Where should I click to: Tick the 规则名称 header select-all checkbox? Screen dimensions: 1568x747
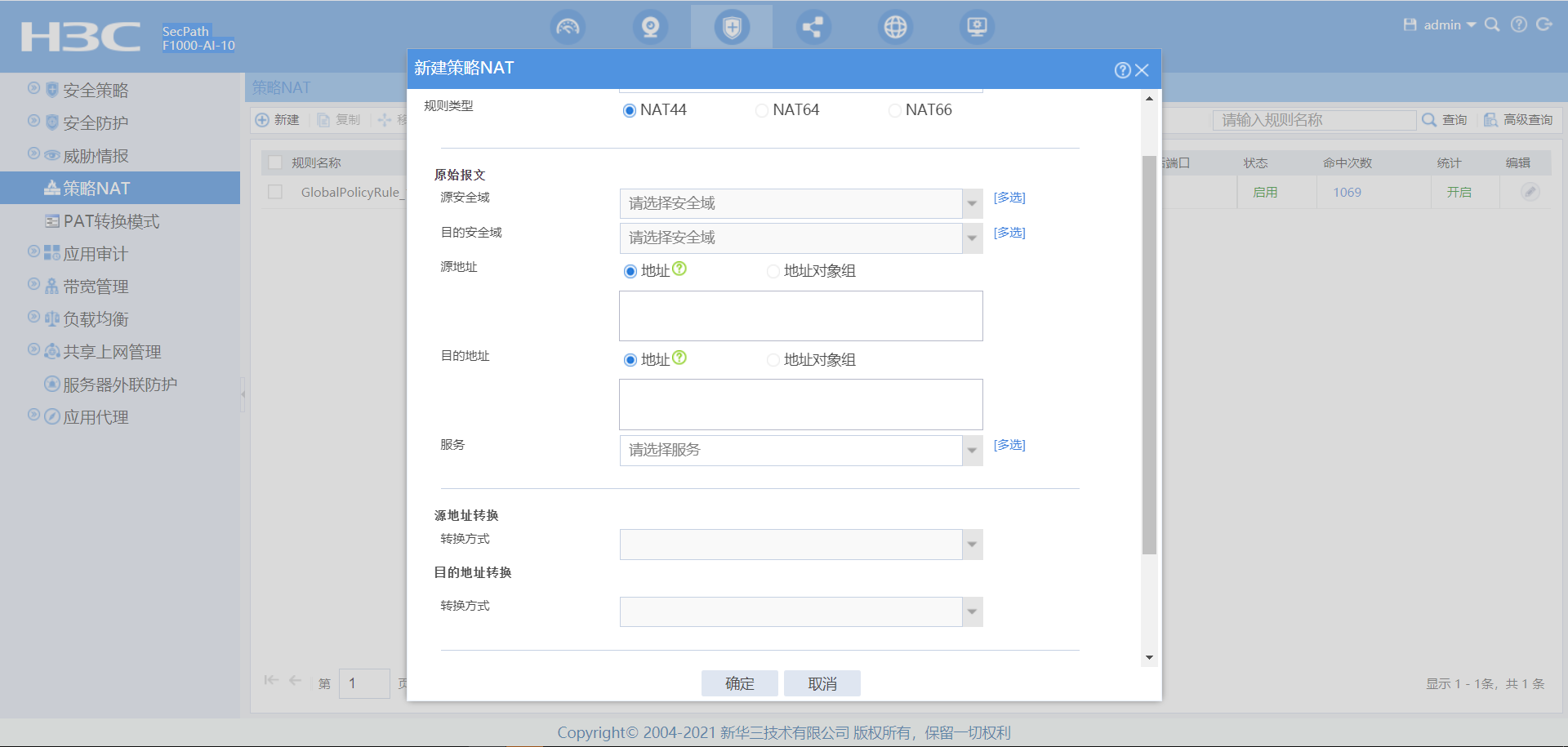pyautogui.click(x=275, y=162)
